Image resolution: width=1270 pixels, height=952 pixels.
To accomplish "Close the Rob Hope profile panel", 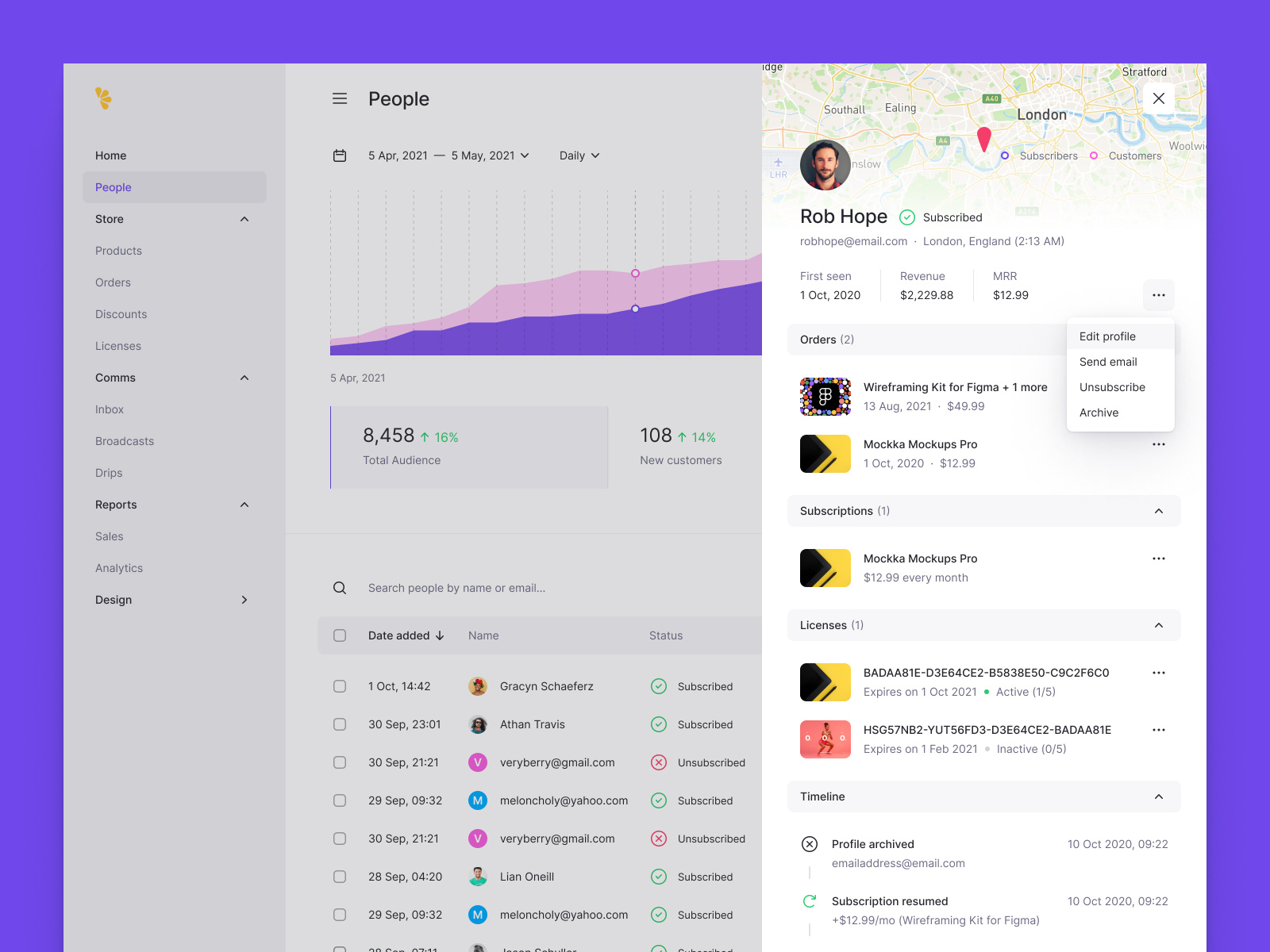I will point(1158,98).
